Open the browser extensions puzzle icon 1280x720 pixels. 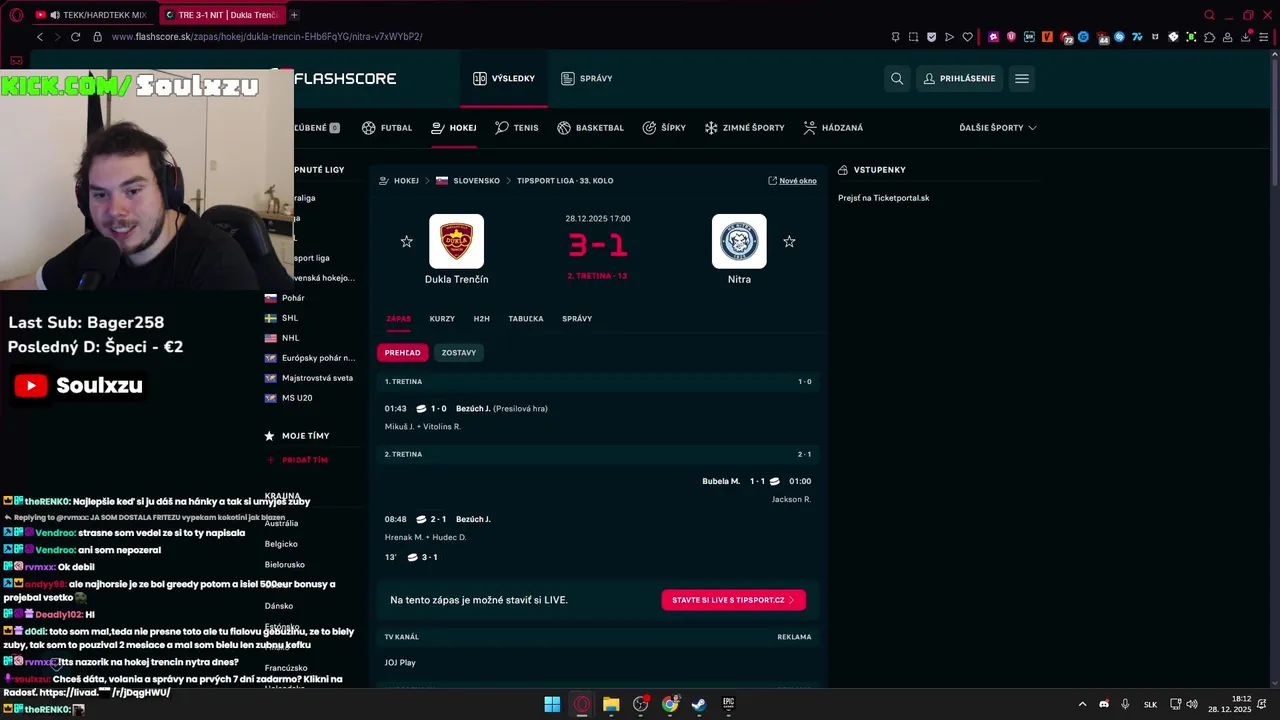[x=1209, y=37]
